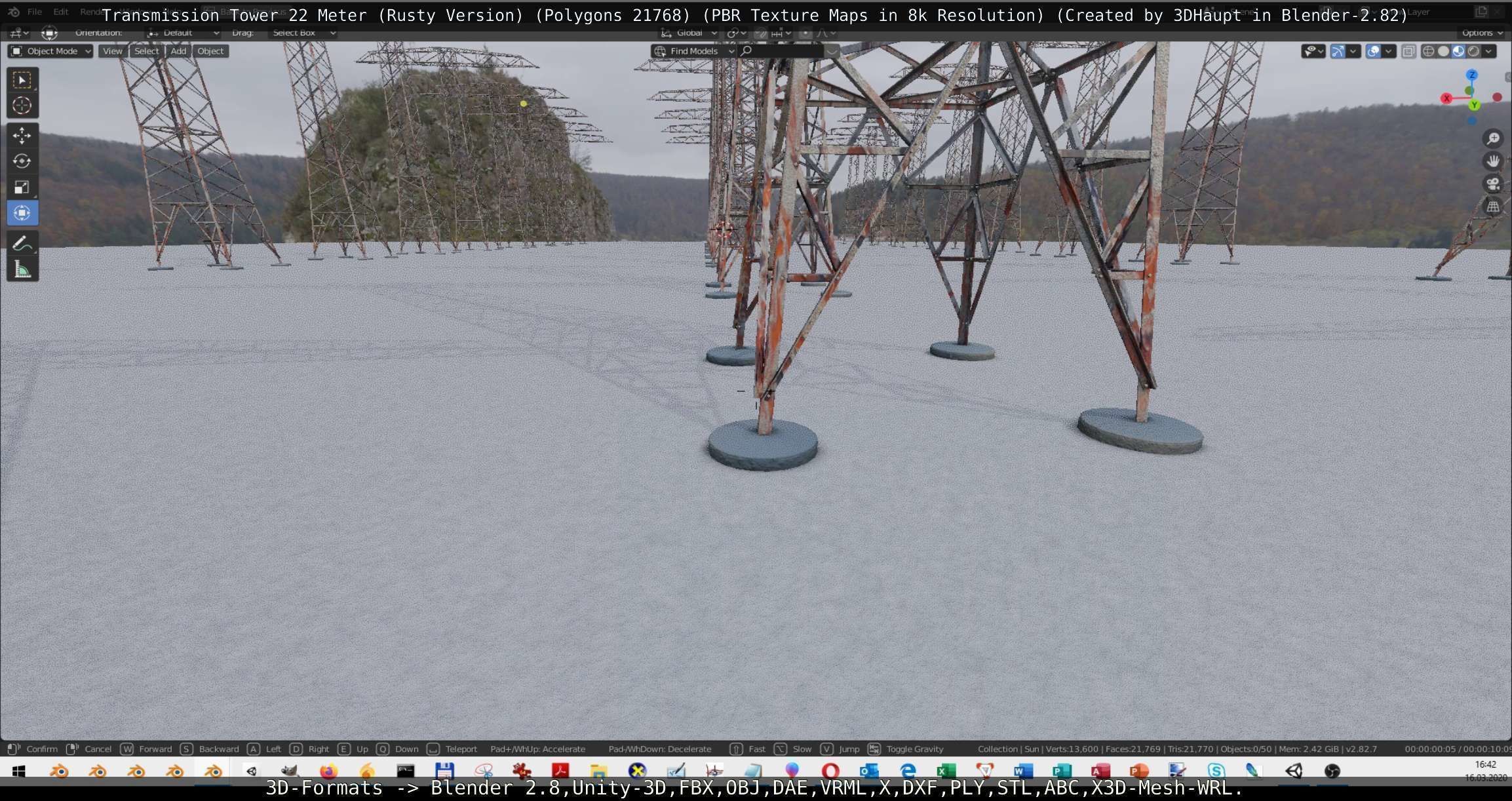Toggle viewport gizmos visibility
The height and width of the screenshot is (801, 1512).
pos(1338,51)
